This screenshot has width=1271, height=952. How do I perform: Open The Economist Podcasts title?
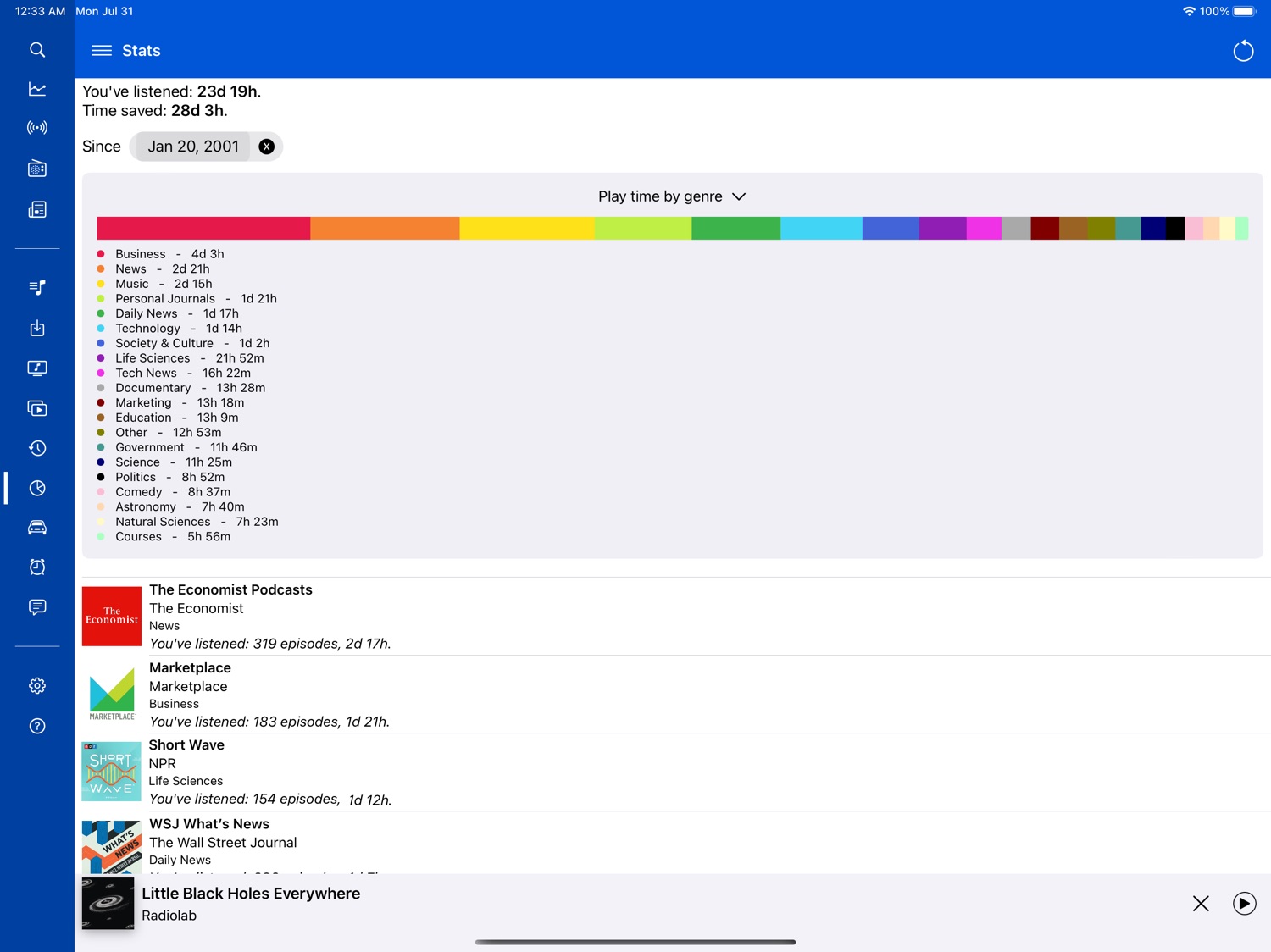(x=230, y=589)
